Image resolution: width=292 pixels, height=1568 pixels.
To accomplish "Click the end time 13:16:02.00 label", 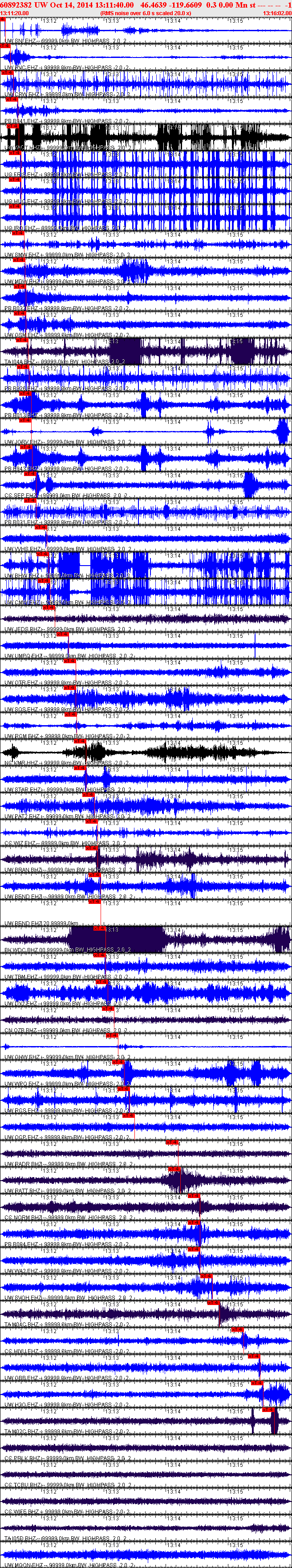I will [277, 13].
